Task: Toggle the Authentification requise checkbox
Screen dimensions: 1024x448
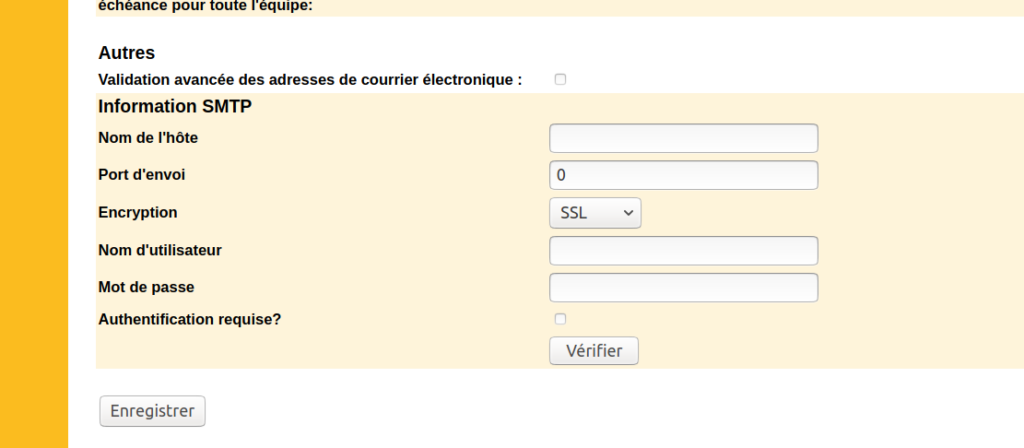Action: (560, 319)
